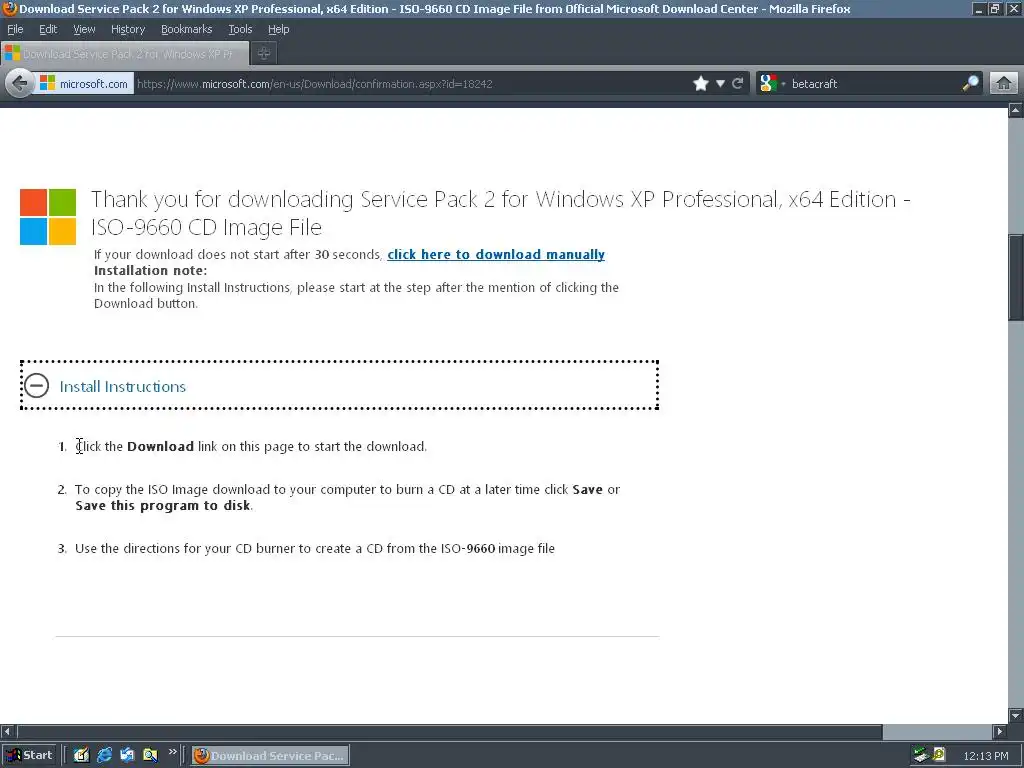Click the horizontal scrollbar right arrow

pos(1000,731)
